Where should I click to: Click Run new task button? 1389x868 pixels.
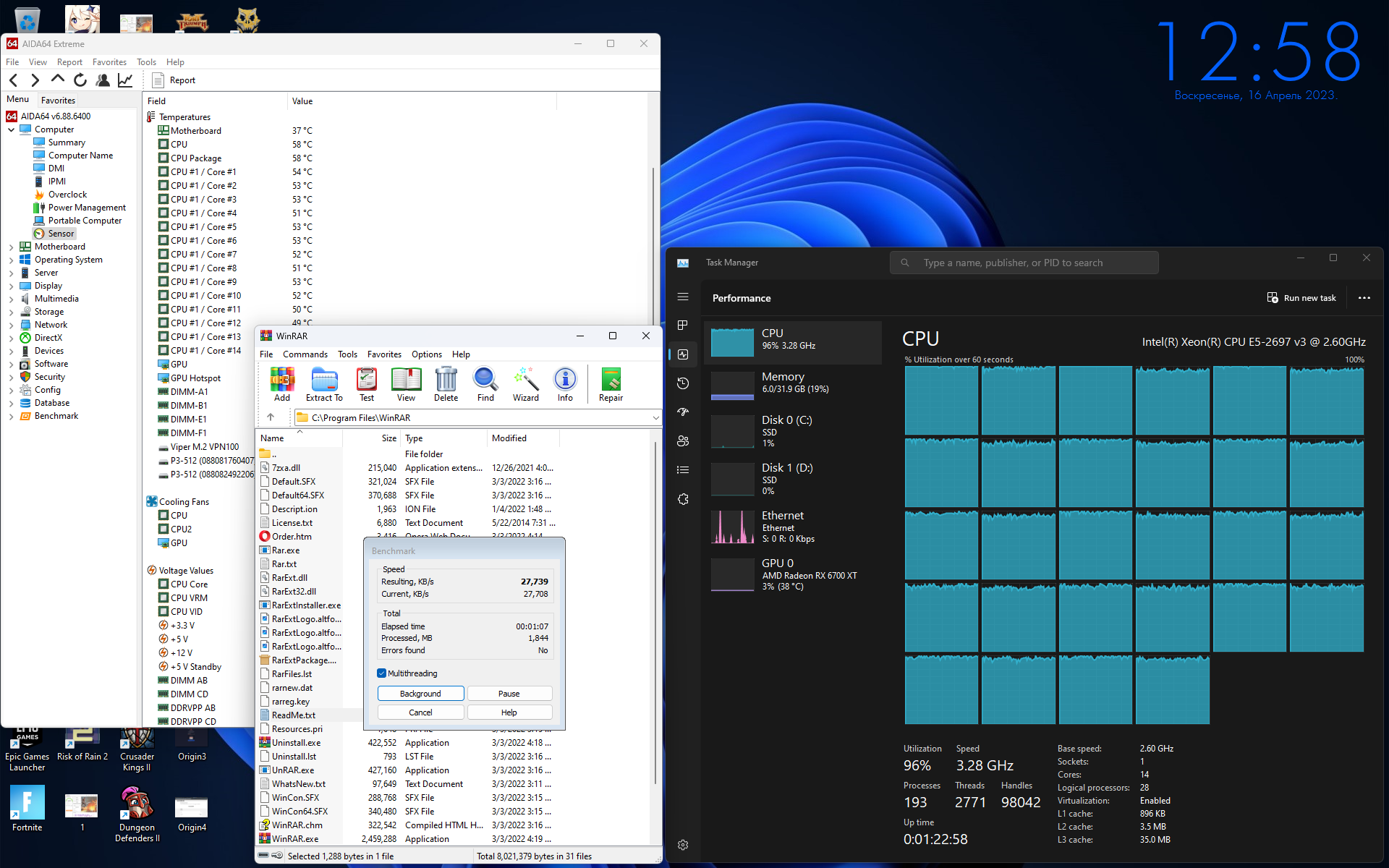tap(1301, 298)
